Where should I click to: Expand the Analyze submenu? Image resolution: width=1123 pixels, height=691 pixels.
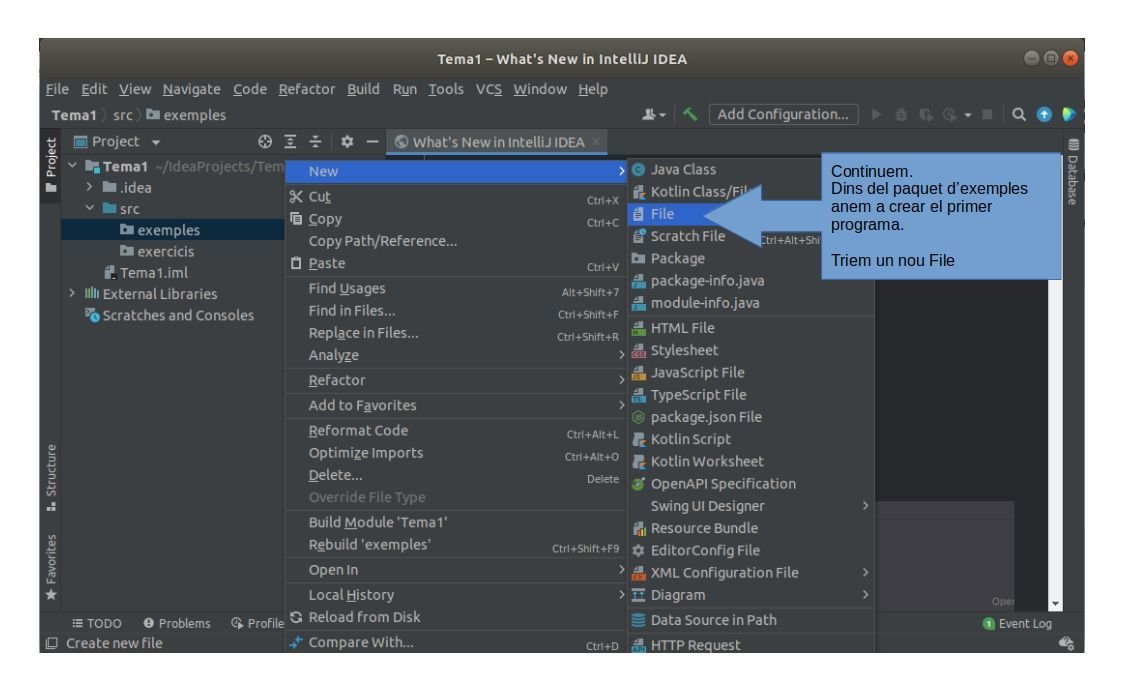coord(456,355)
